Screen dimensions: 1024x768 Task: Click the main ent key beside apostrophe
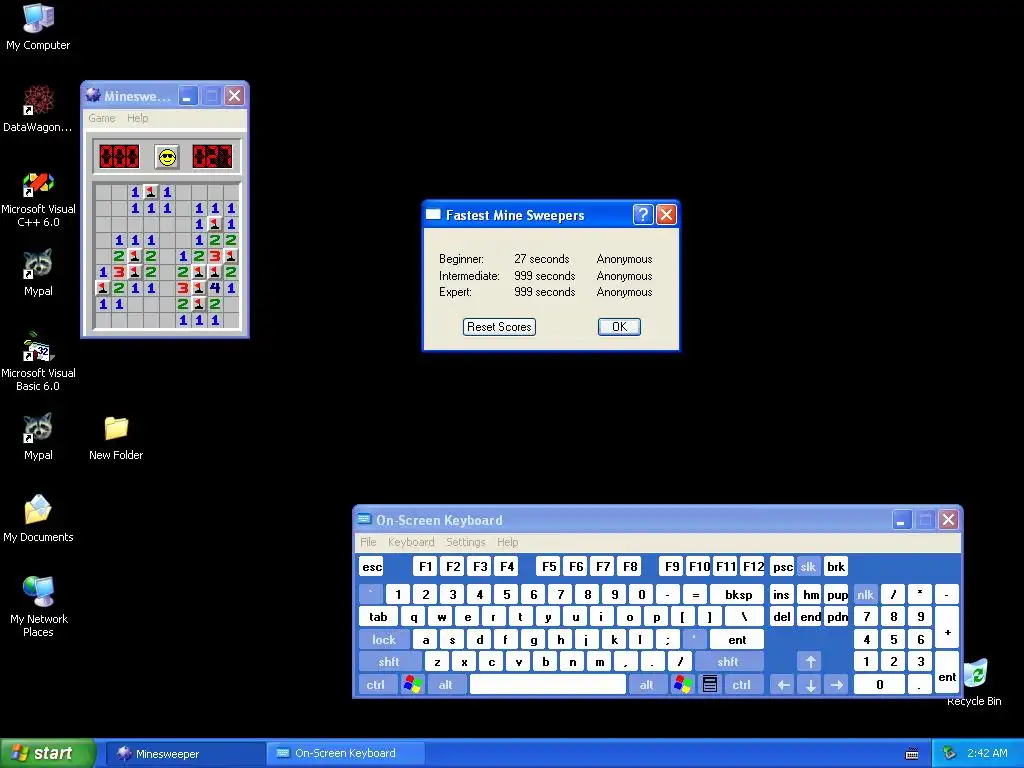[x=737, y=639]
